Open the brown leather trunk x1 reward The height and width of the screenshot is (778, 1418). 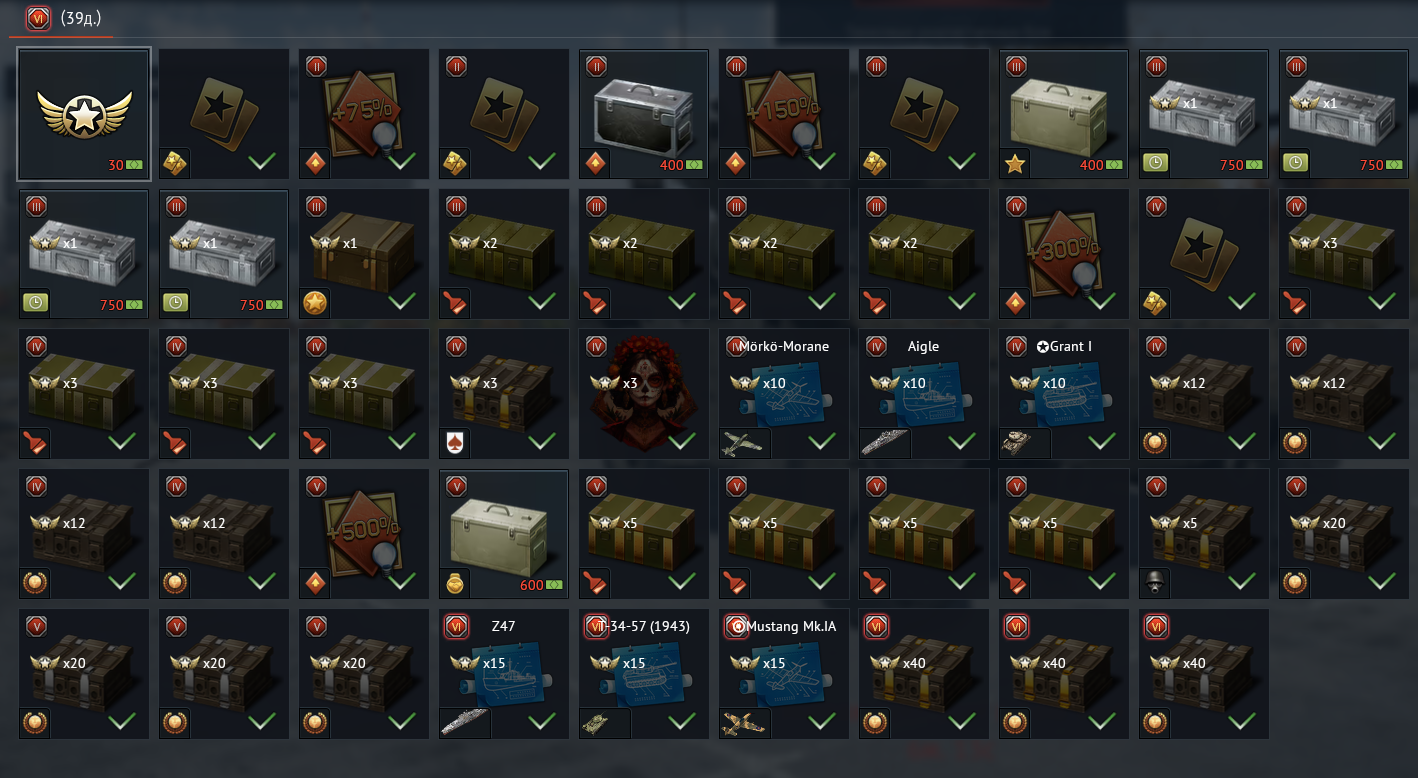pos(364,254)
